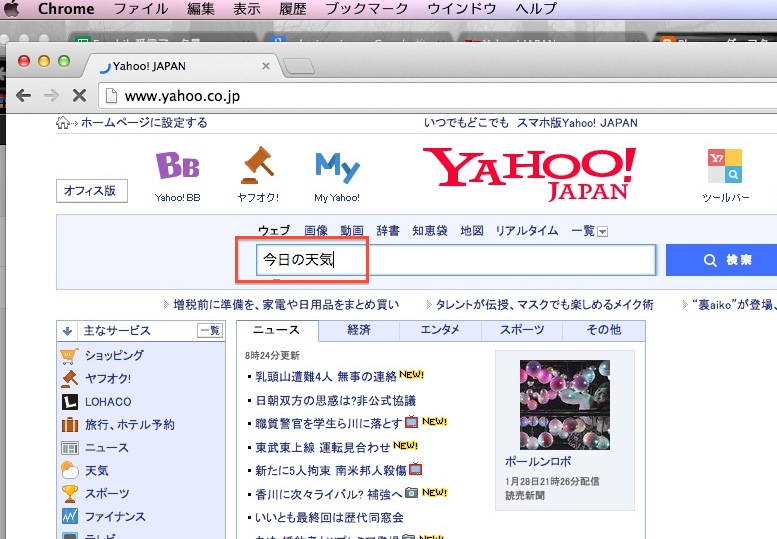
Task: Switch to the ニュース news tab
Action: [x=277, y=330]
